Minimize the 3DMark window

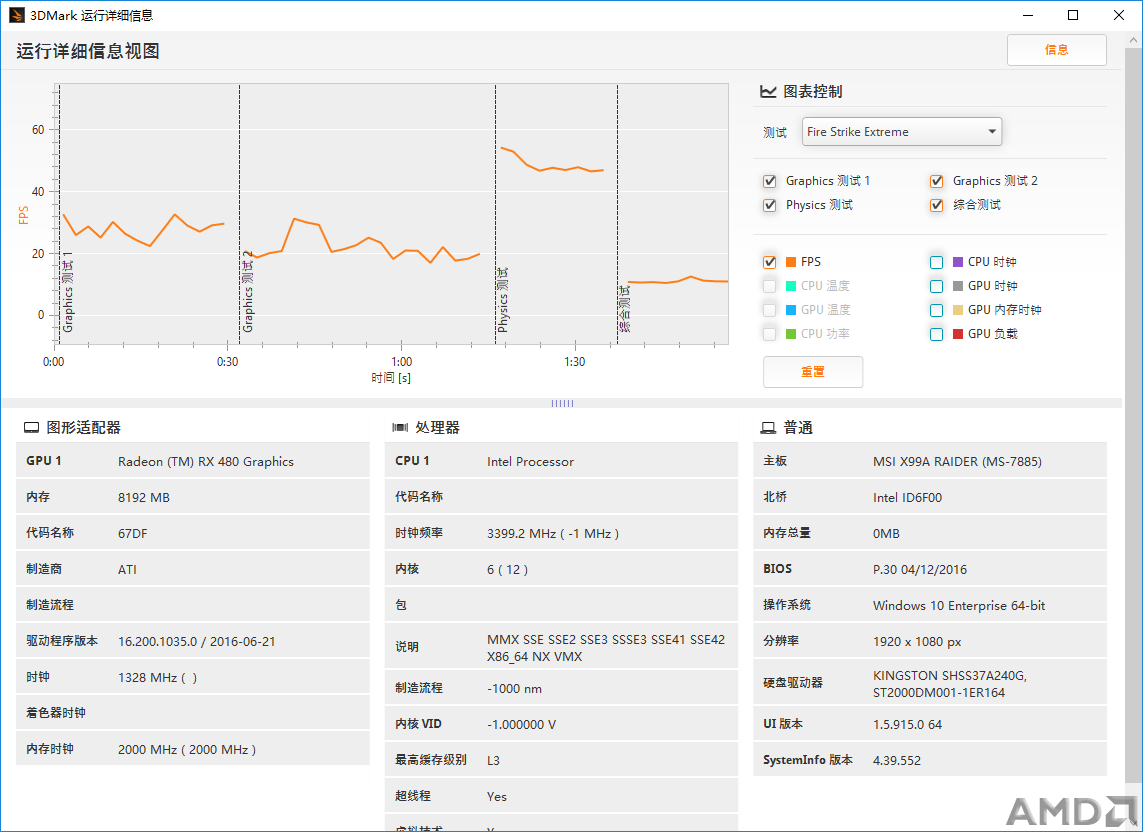pyautogui.click(x=1027, y=15)
